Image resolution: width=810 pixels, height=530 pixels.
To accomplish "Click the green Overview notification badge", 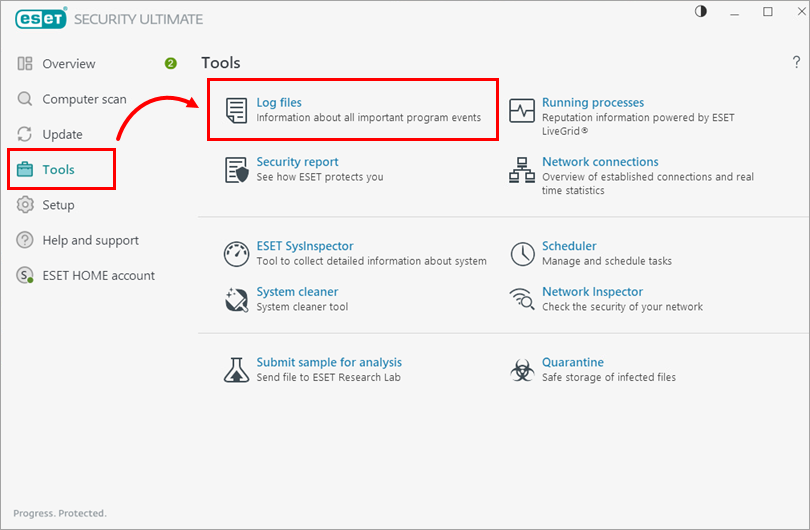I will pos(170,64).
